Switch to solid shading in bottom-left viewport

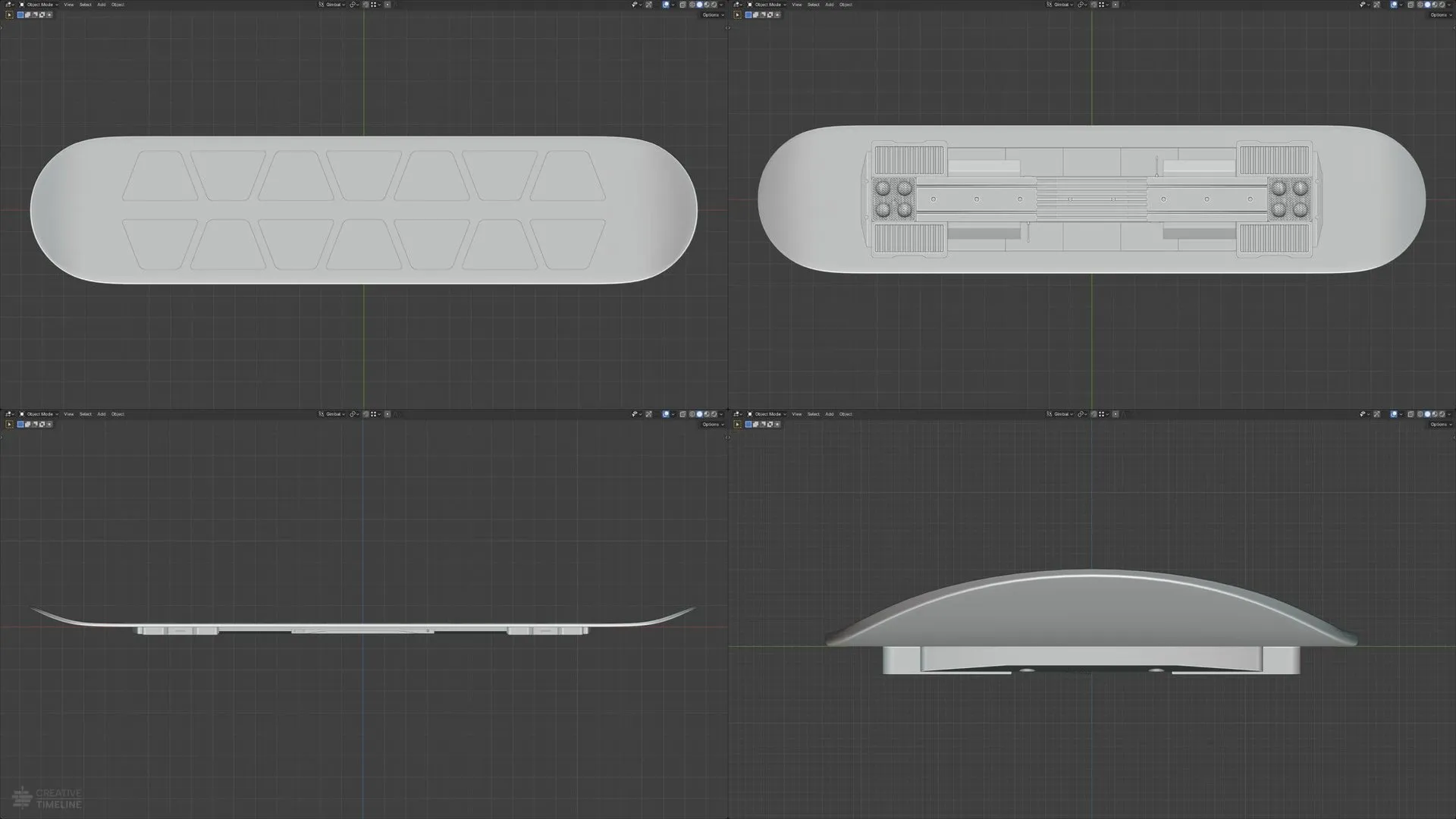tap(699, 414)
